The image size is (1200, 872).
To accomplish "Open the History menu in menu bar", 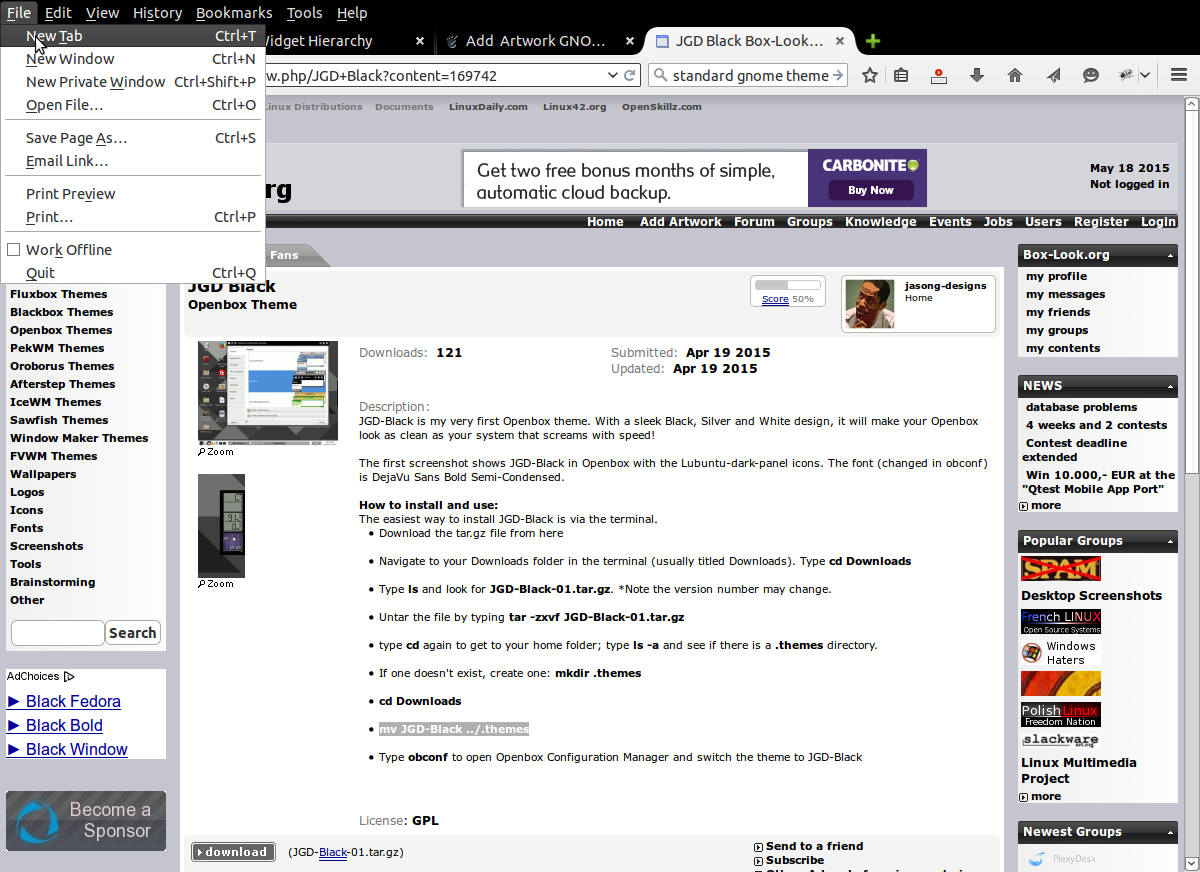I will (x=157, y=13).
